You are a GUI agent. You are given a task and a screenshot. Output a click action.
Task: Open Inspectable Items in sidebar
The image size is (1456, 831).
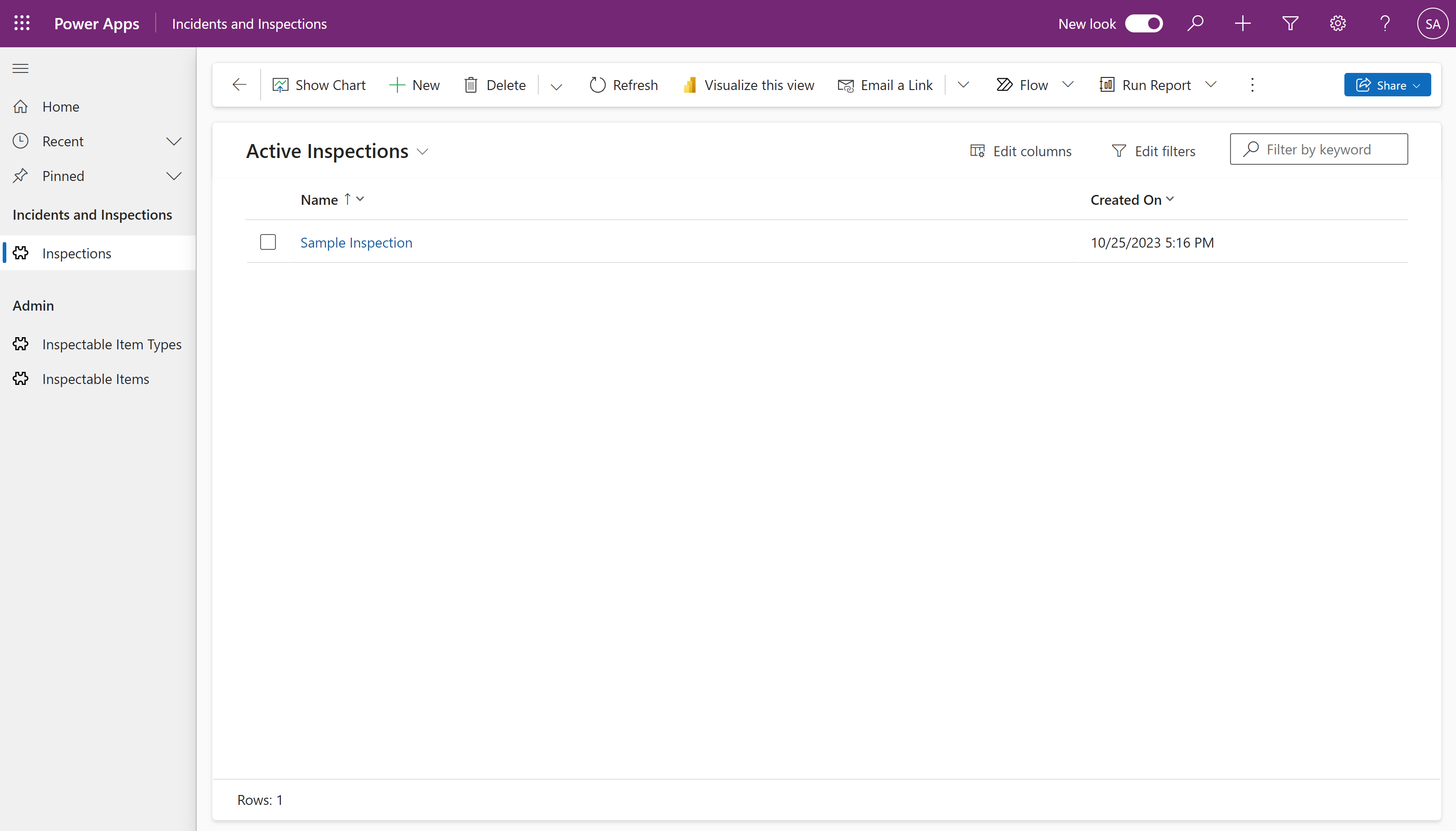pos(98,379)
